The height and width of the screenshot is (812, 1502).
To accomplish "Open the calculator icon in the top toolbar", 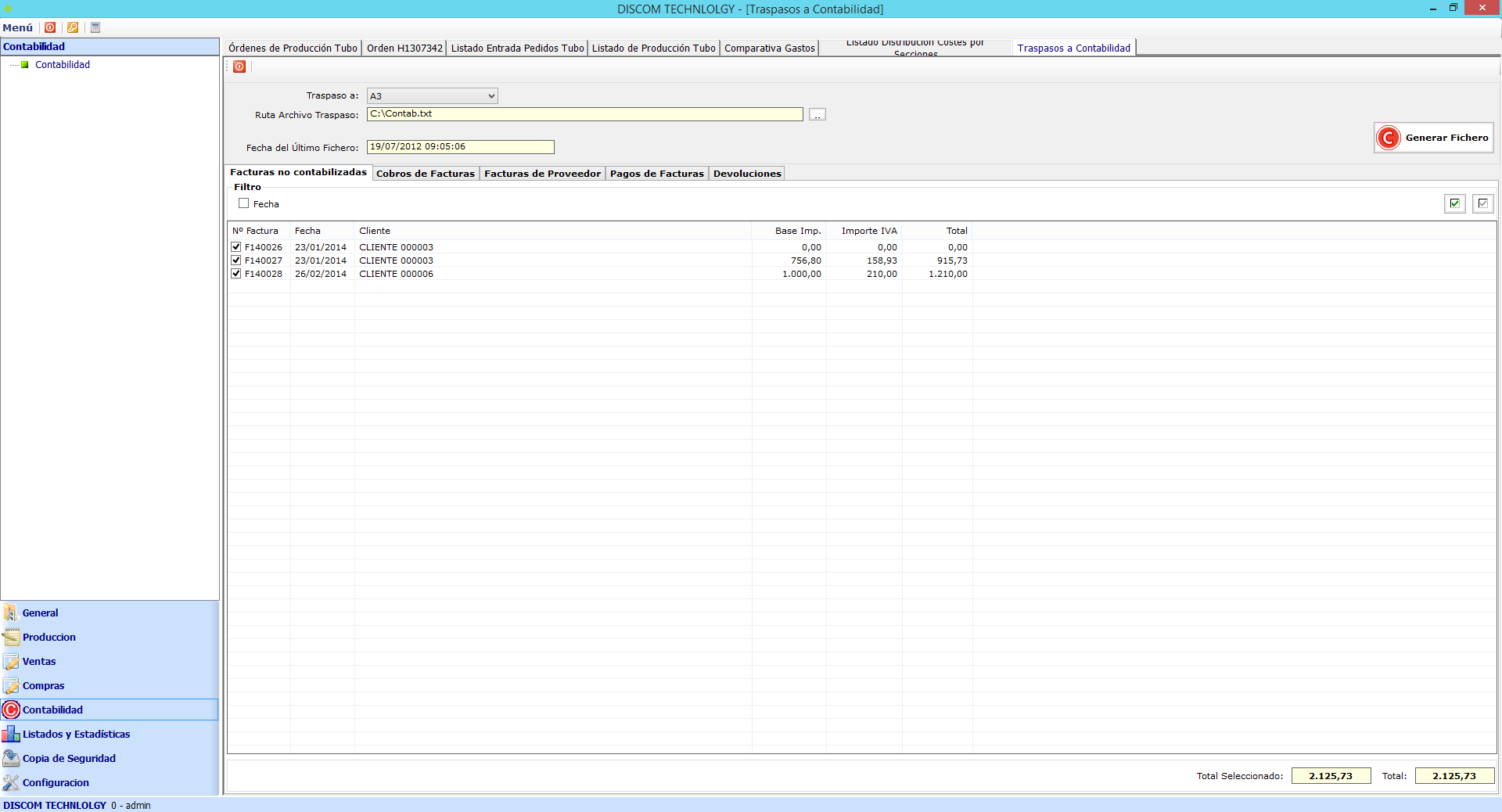I will pos(95,27).
